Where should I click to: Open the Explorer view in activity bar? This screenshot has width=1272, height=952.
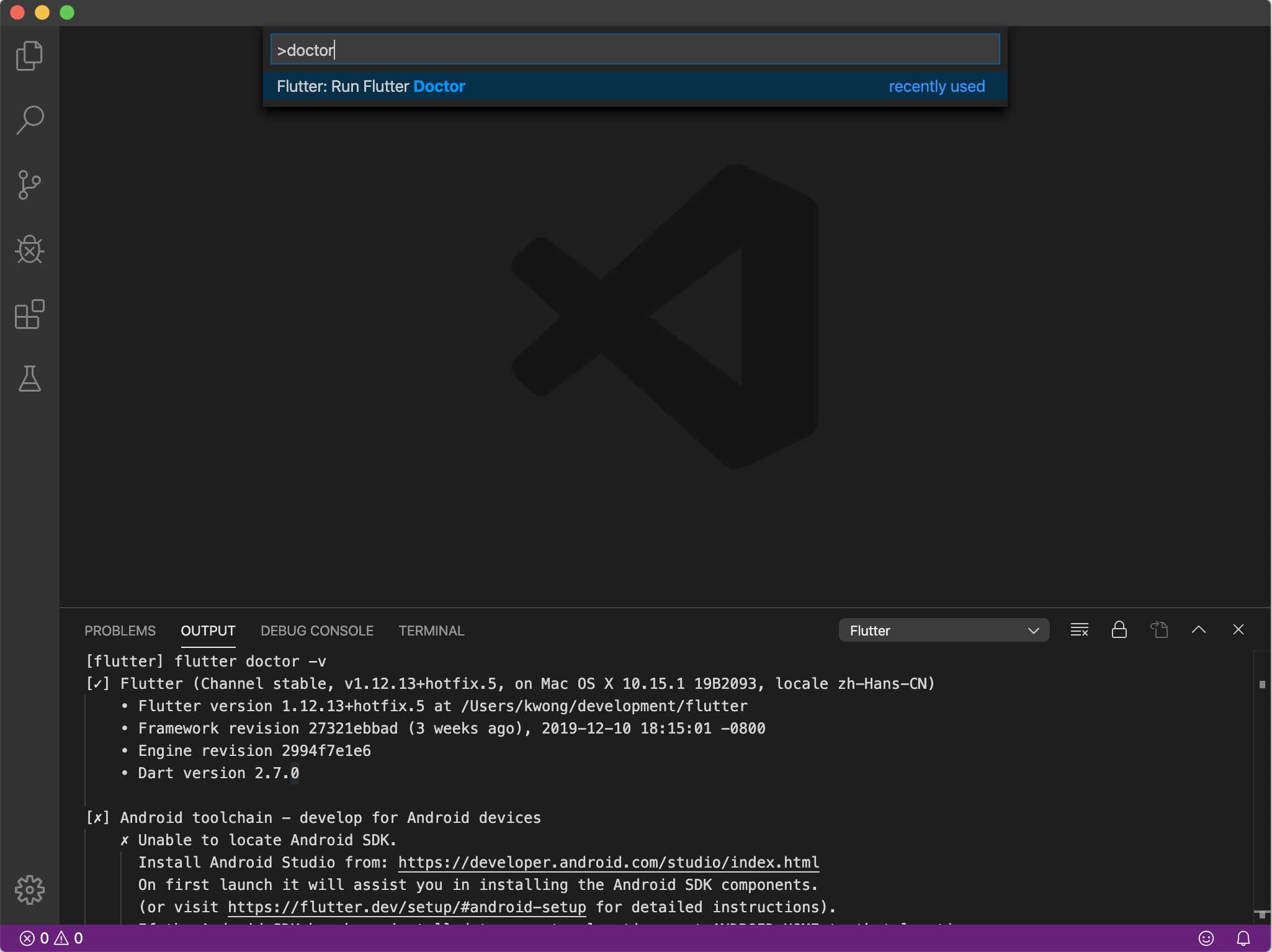[29, 56]
